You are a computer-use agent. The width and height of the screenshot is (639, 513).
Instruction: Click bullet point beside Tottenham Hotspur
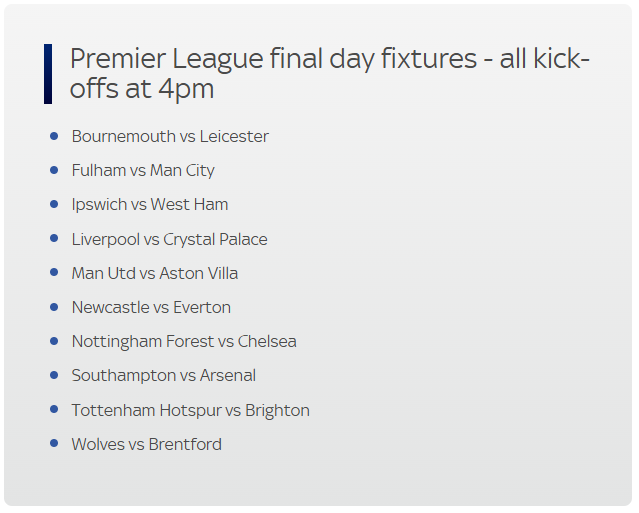[x=54, y=409]
